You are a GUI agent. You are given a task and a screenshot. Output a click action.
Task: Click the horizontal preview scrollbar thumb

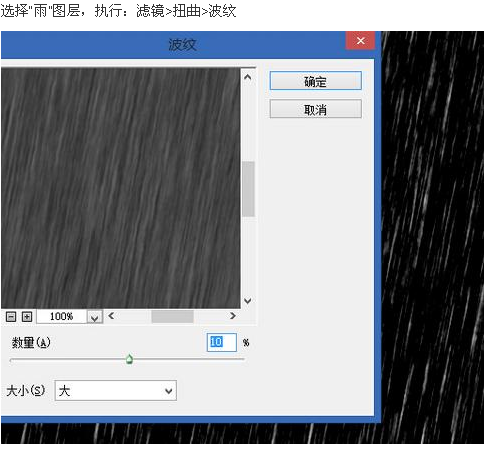(x=172, y=316)
